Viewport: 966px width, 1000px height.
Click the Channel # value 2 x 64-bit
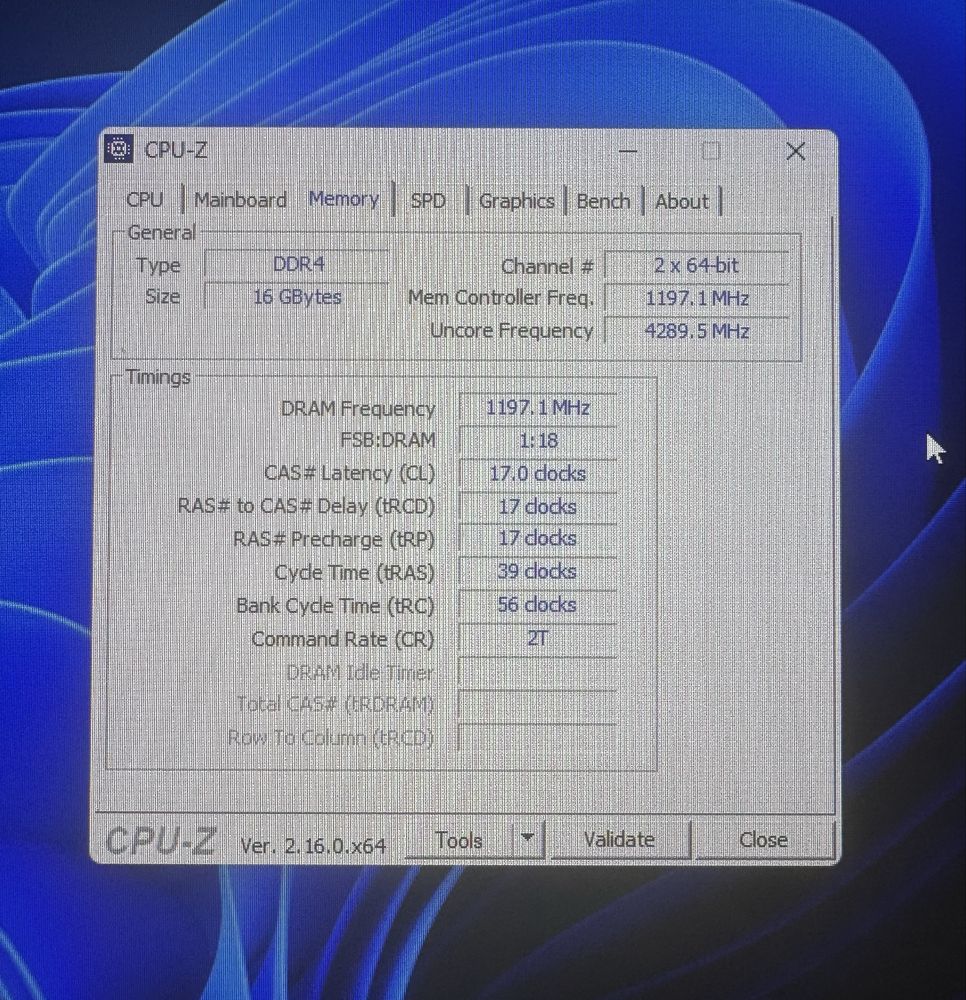tap(696, 265)
